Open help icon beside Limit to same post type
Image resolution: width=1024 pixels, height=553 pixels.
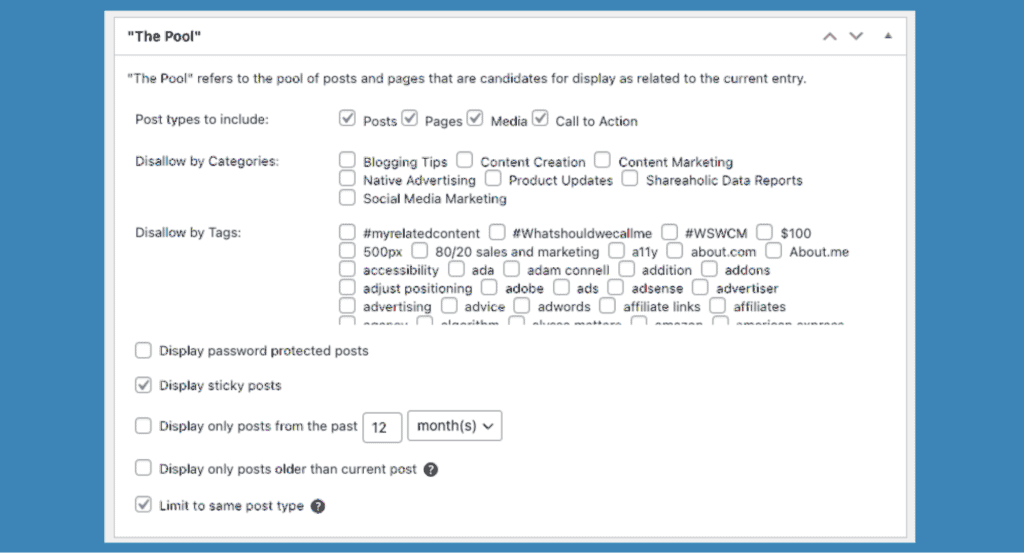(x=318, y=506)
